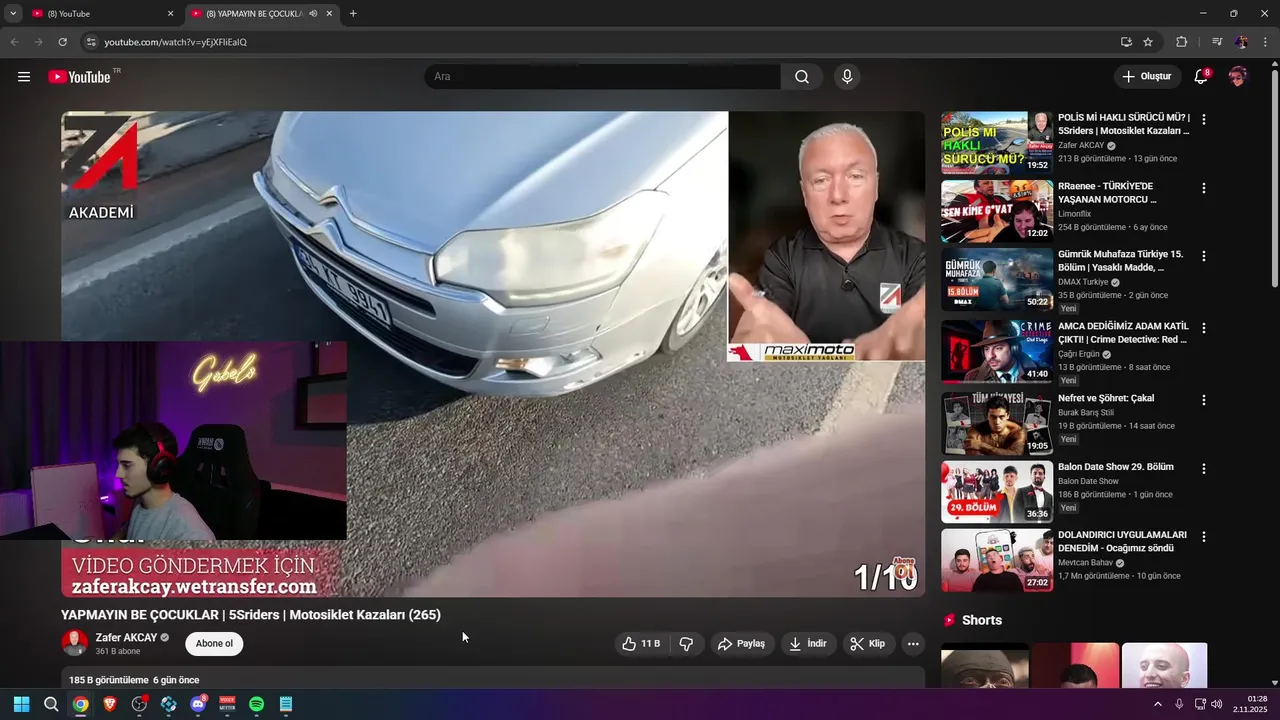Click the İndir download button

[808, 644]
